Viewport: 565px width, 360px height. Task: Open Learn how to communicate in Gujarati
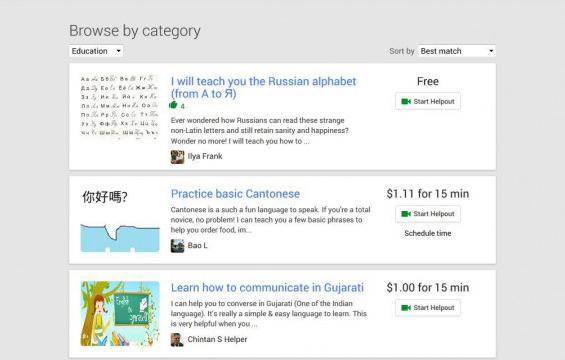267,288
